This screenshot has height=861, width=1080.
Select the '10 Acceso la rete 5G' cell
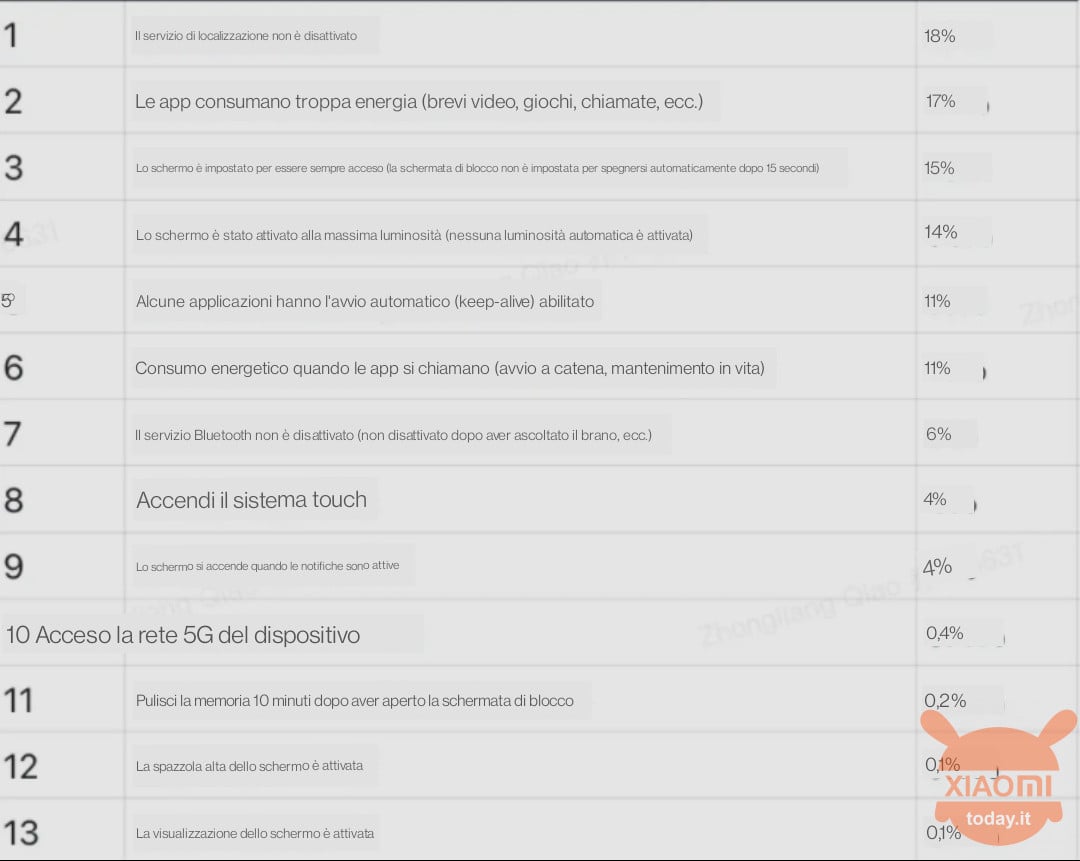[x=183, y=634]
